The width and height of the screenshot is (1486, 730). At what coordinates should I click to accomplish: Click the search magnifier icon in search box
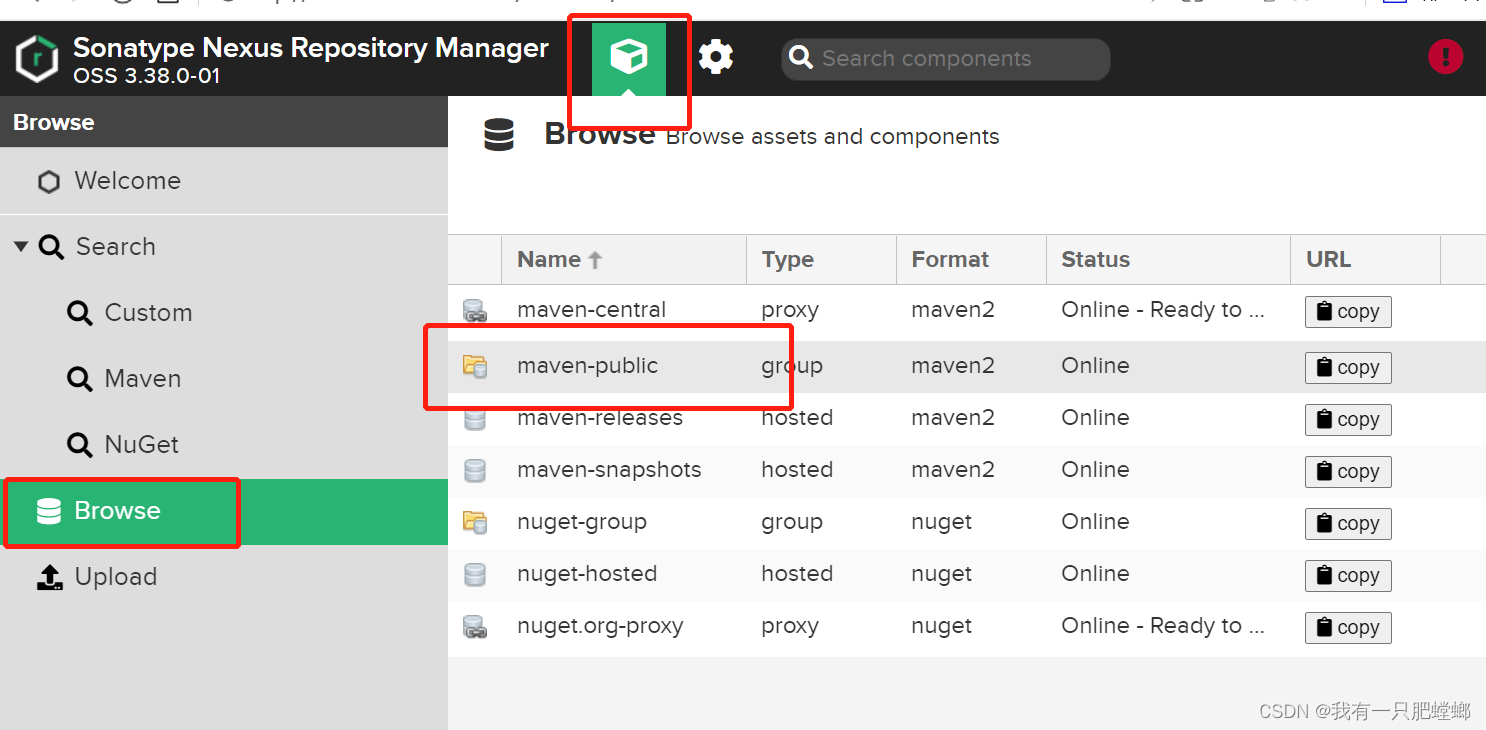(801, 58)
